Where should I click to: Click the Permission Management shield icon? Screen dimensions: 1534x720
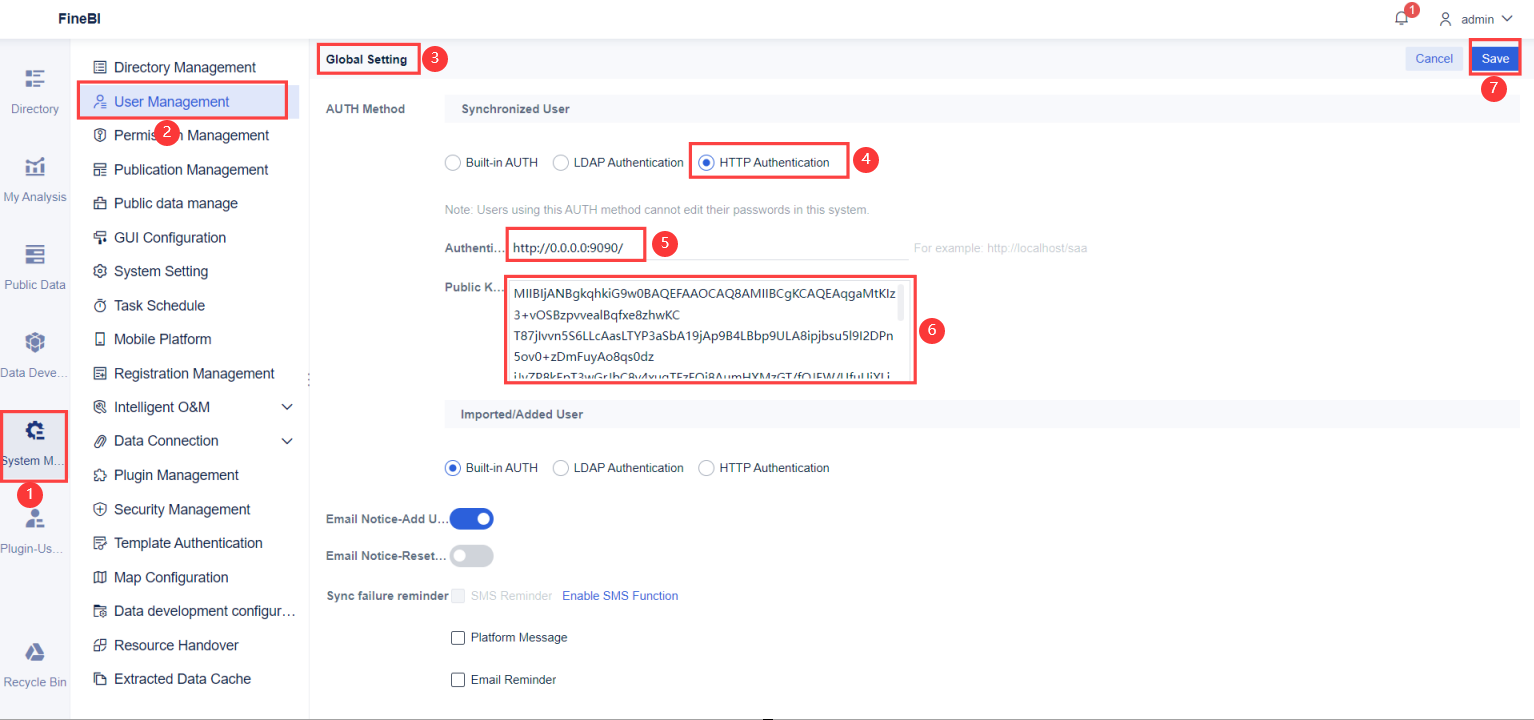click(100, 135)
